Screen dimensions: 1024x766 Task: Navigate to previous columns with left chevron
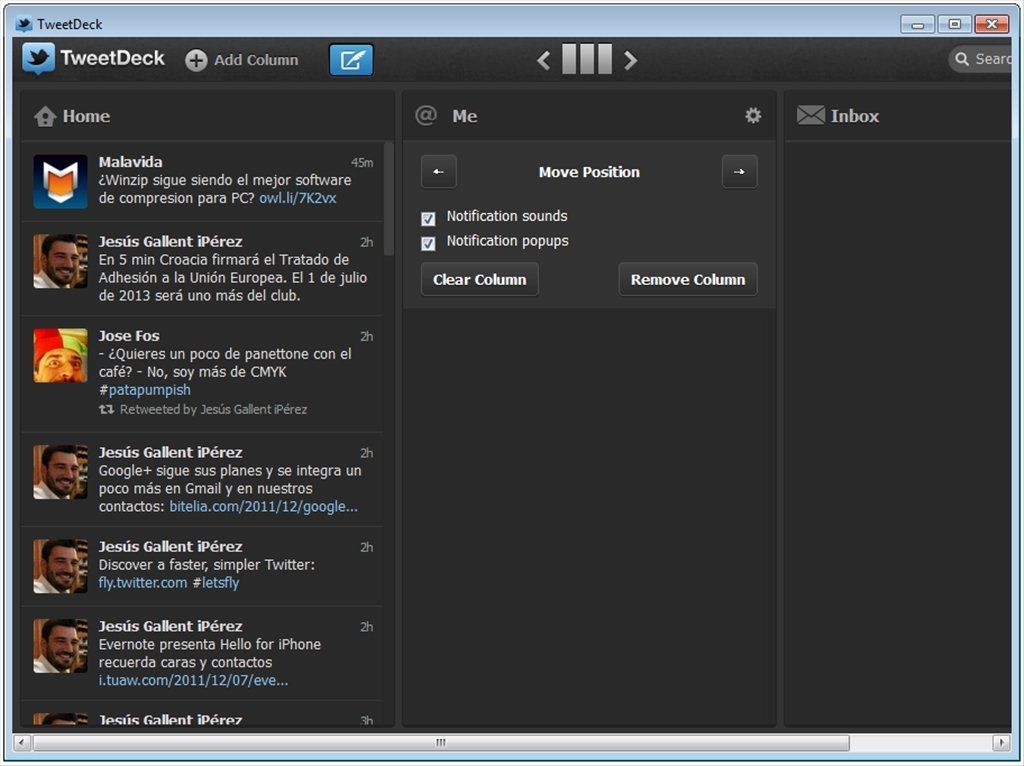(543, 60)
